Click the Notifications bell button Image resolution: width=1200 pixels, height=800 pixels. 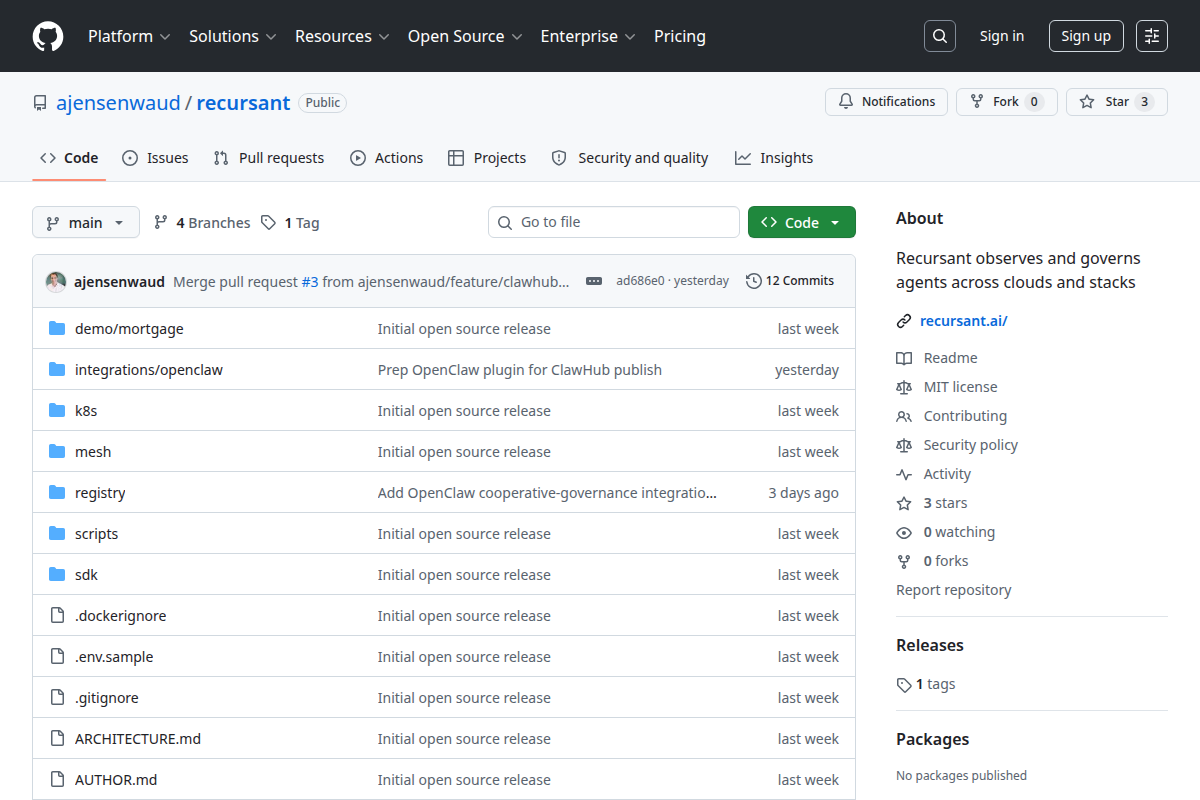pyautogui.click(x=886, y=102)
